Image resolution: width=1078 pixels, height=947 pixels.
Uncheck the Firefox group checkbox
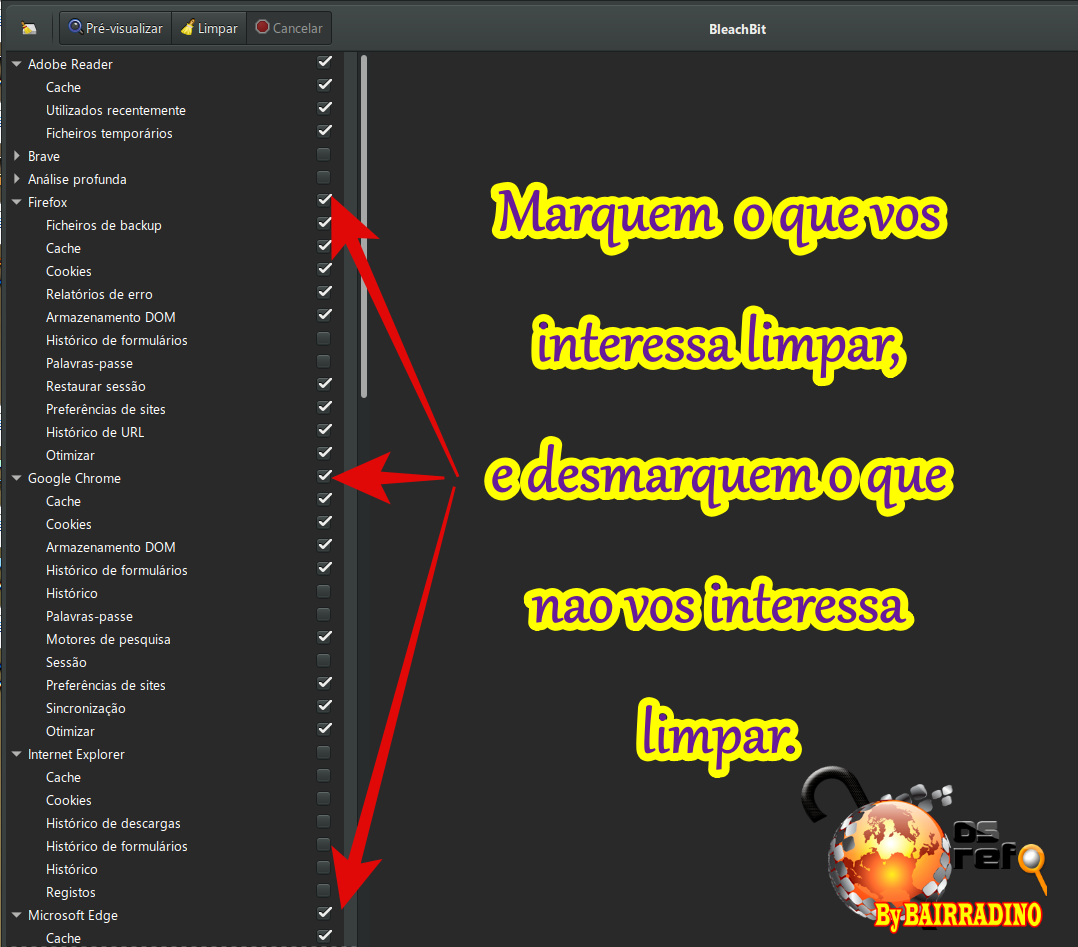click(324, 201)
